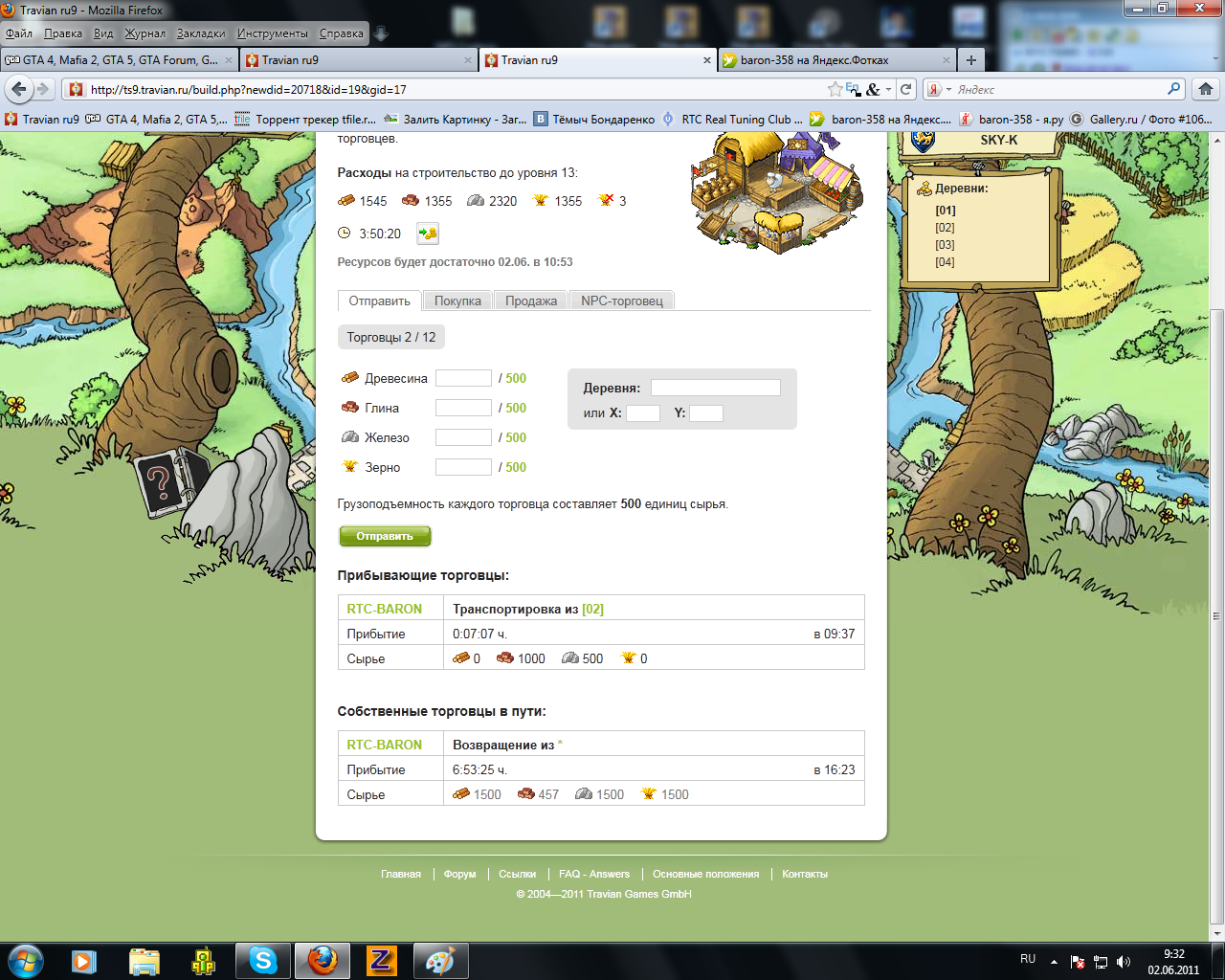Screen dimensions: 1225x980
Task: Select the Отправить tab
Action: [x=379, y=301]
